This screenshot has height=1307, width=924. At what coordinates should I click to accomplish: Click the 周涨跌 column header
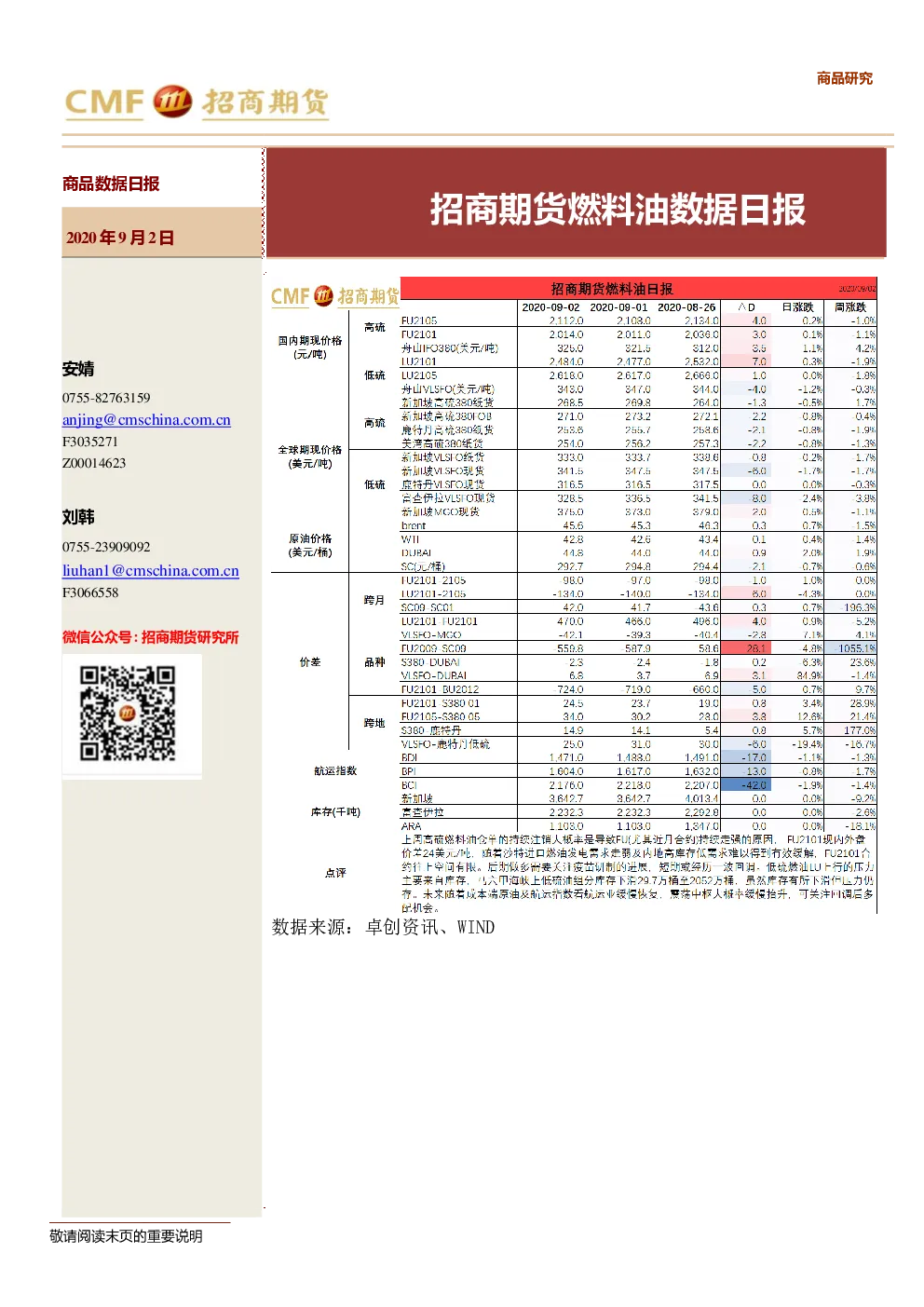coord(850,307)
